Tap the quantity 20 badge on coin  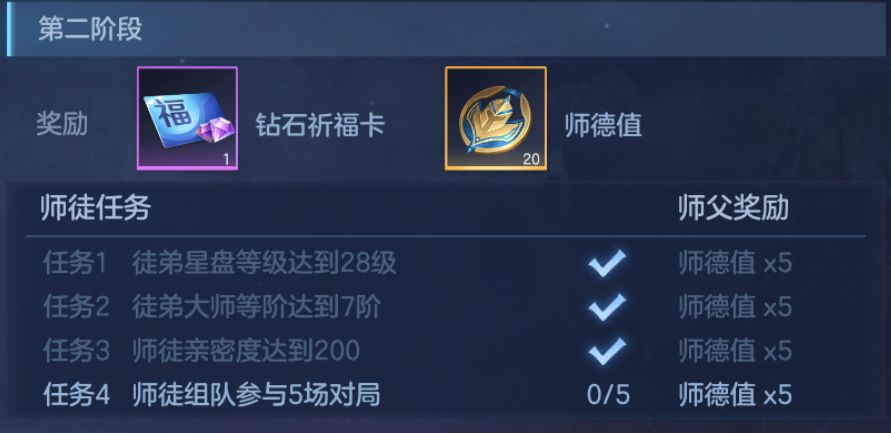(531, 159)
